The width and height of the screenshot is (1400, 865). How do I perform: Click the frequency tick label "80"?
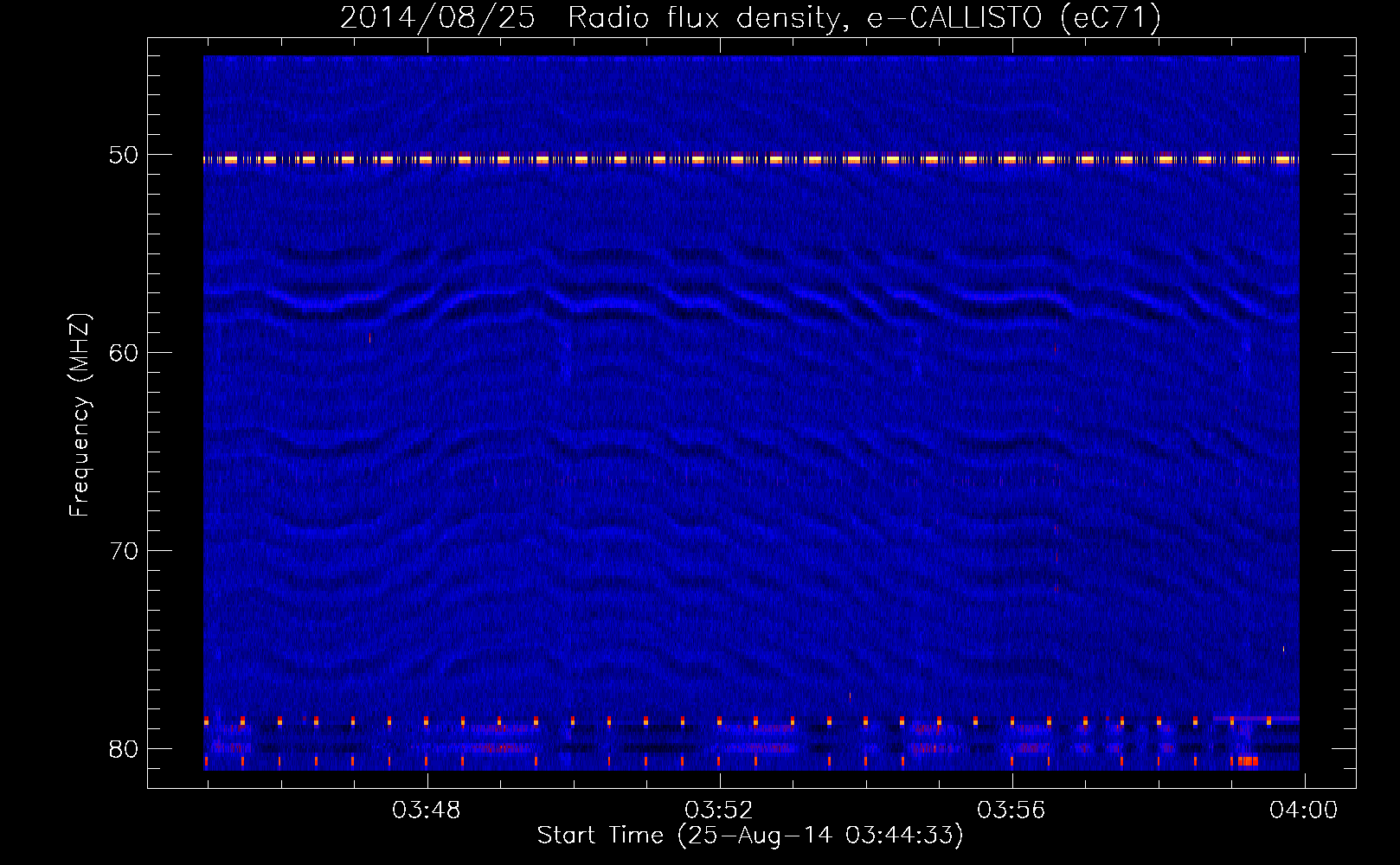[x=124, y=749]
